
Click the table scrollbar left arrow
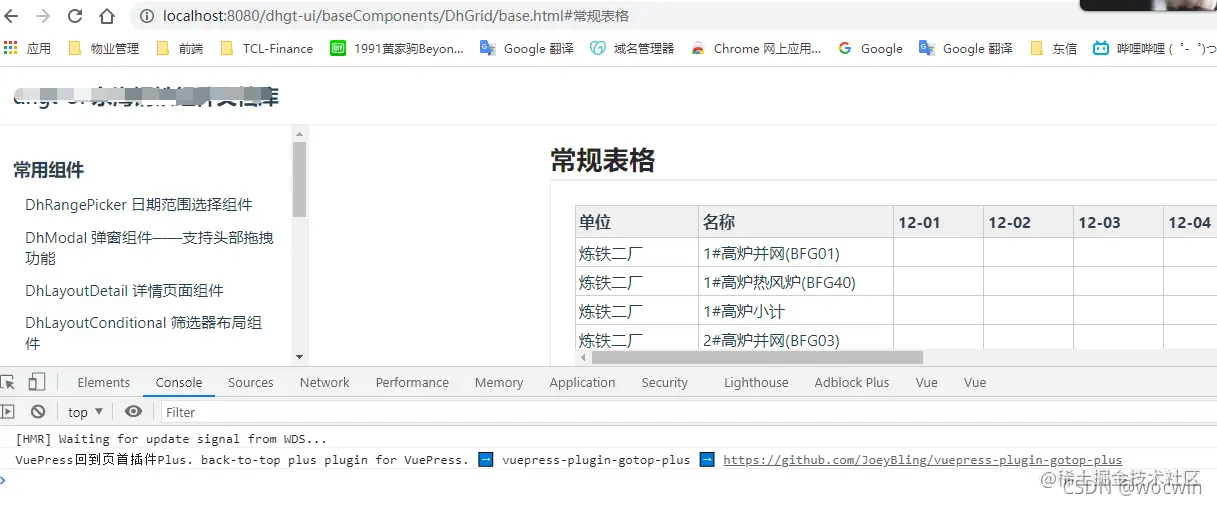pos(583,357)
